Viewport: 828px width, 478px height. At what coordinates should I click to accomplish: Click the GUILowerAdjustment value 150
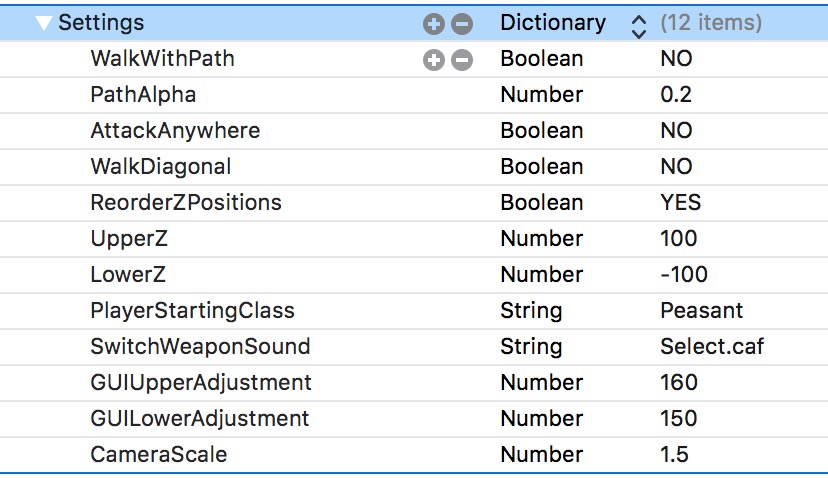click(679, 419)
